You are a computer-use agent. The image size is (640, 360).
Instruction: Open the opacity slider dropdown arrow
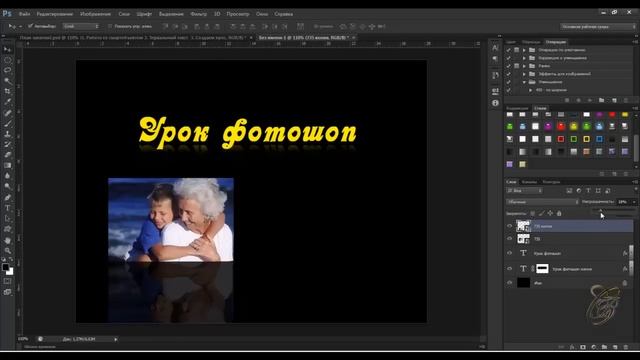pyautogui.click(x=634, y=202)
